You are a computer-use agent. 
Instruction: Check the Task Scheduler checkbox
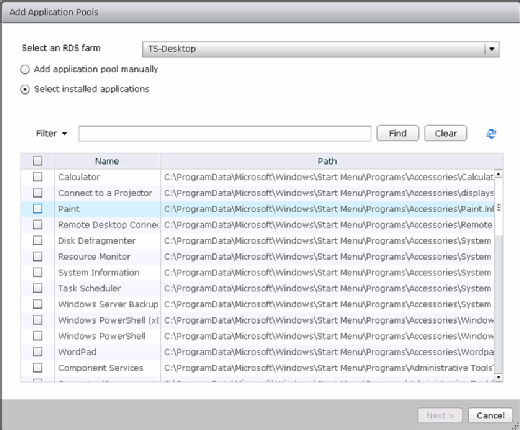(38, 288)
